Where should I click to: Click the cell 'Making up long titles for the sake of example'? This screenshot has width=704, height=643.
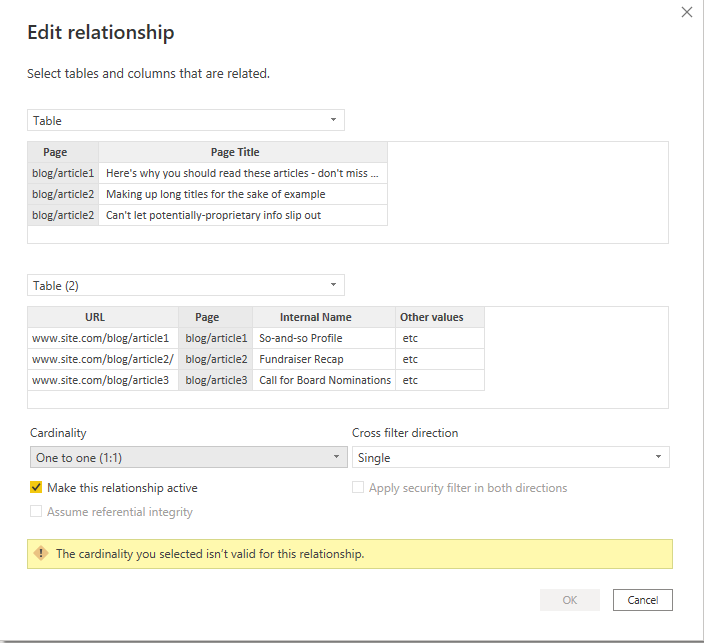[243, 194]
